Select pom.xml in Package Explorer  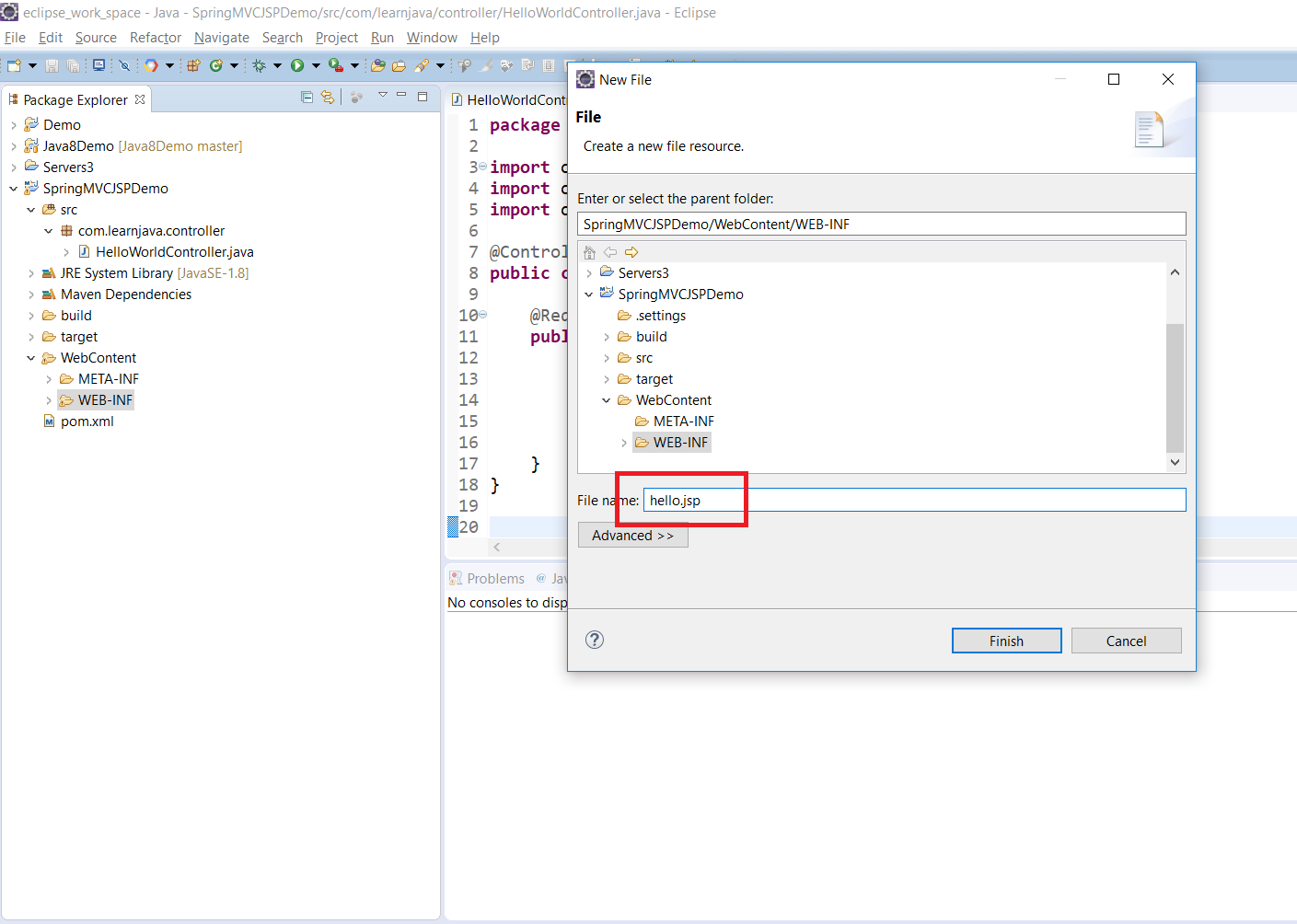point(87,422)
